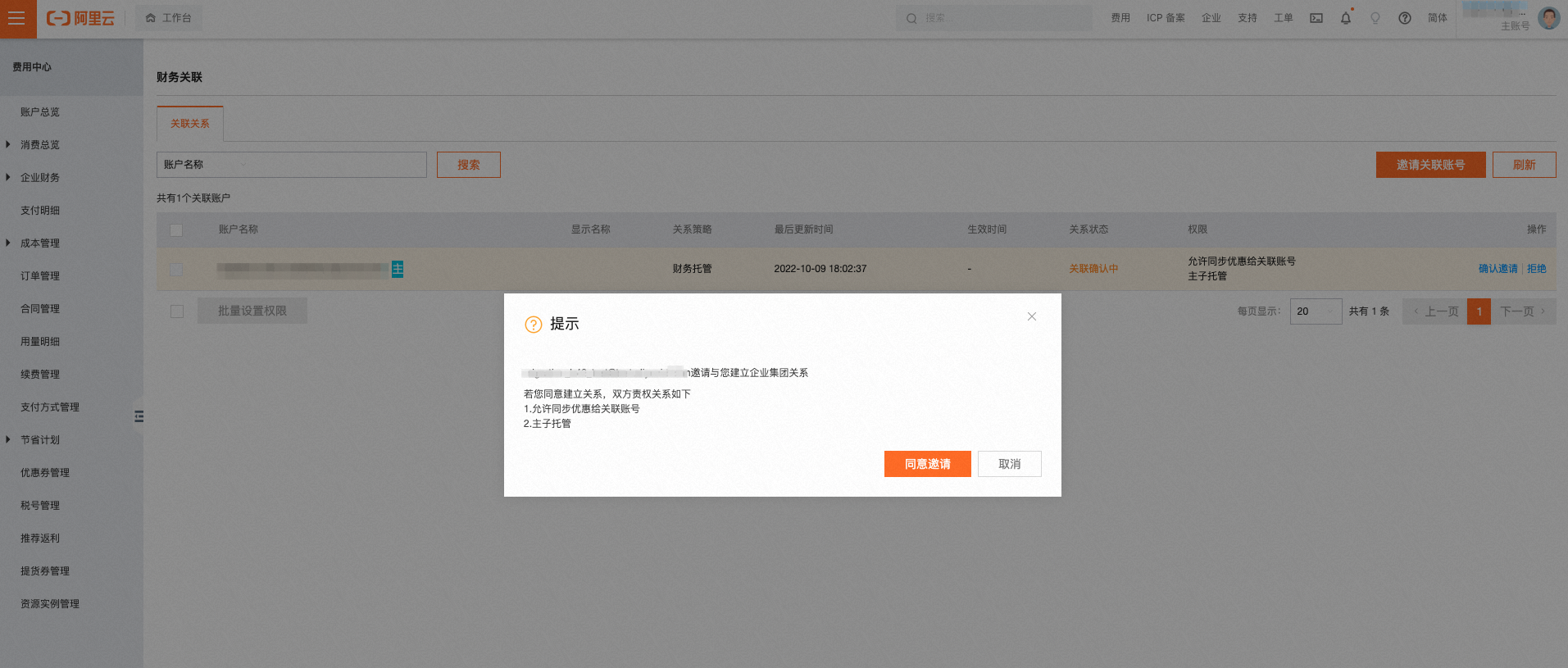Open the user avatar menu
This screenshot has width=1568, height=668.
[1549, 18]
